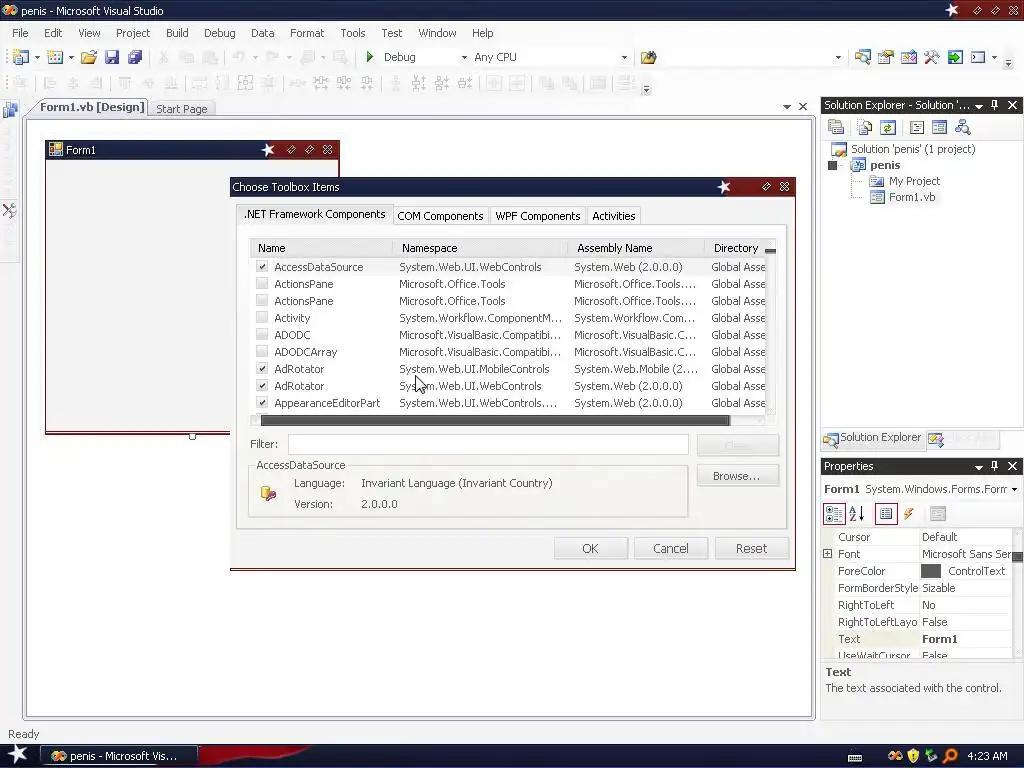This screenshot has width=1024, height=768.
Task: Click the ForeColor color swatch
Action: pos(931,571)
